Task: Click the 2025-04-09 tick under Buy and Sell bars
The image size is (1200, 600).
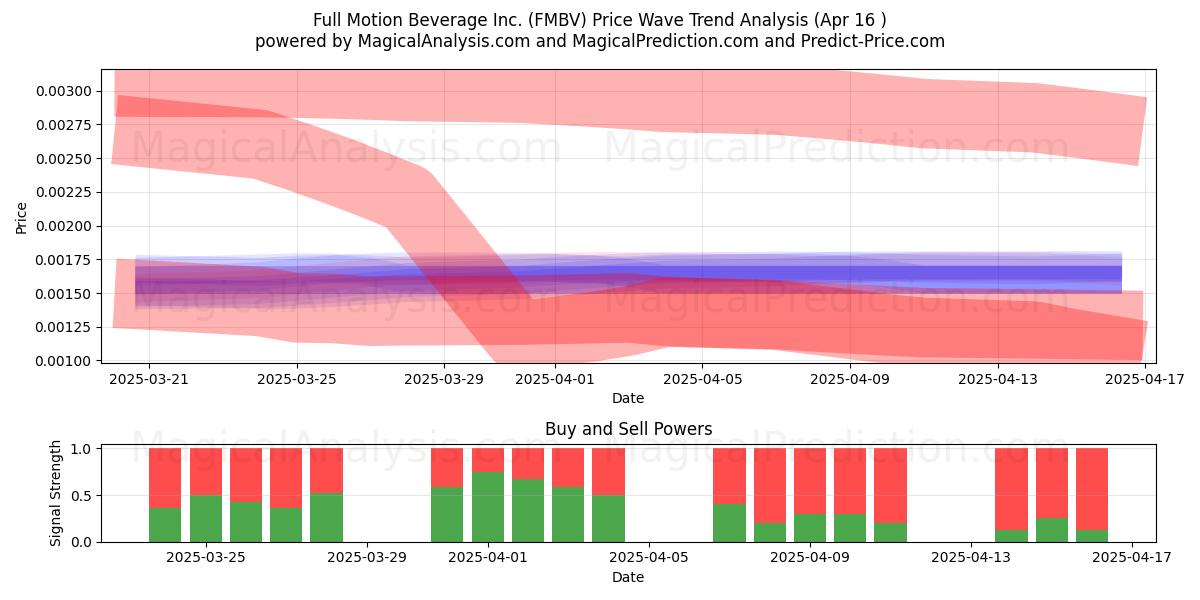Action: 810,559
